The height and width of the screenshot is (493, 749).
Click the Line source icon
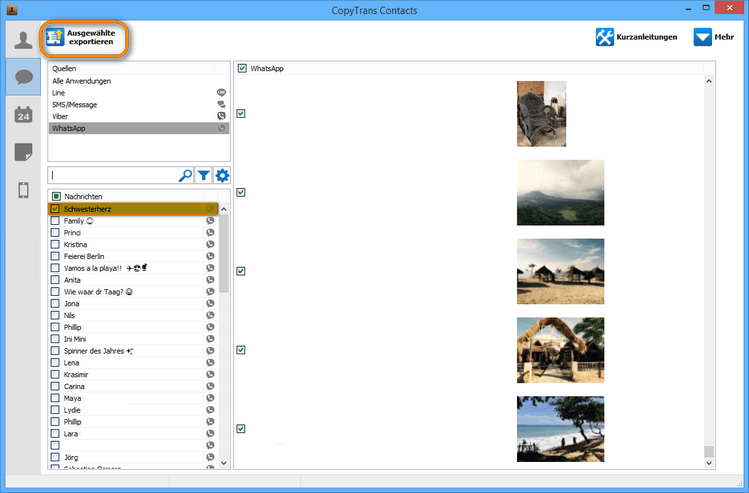click(x=221, y=93)
